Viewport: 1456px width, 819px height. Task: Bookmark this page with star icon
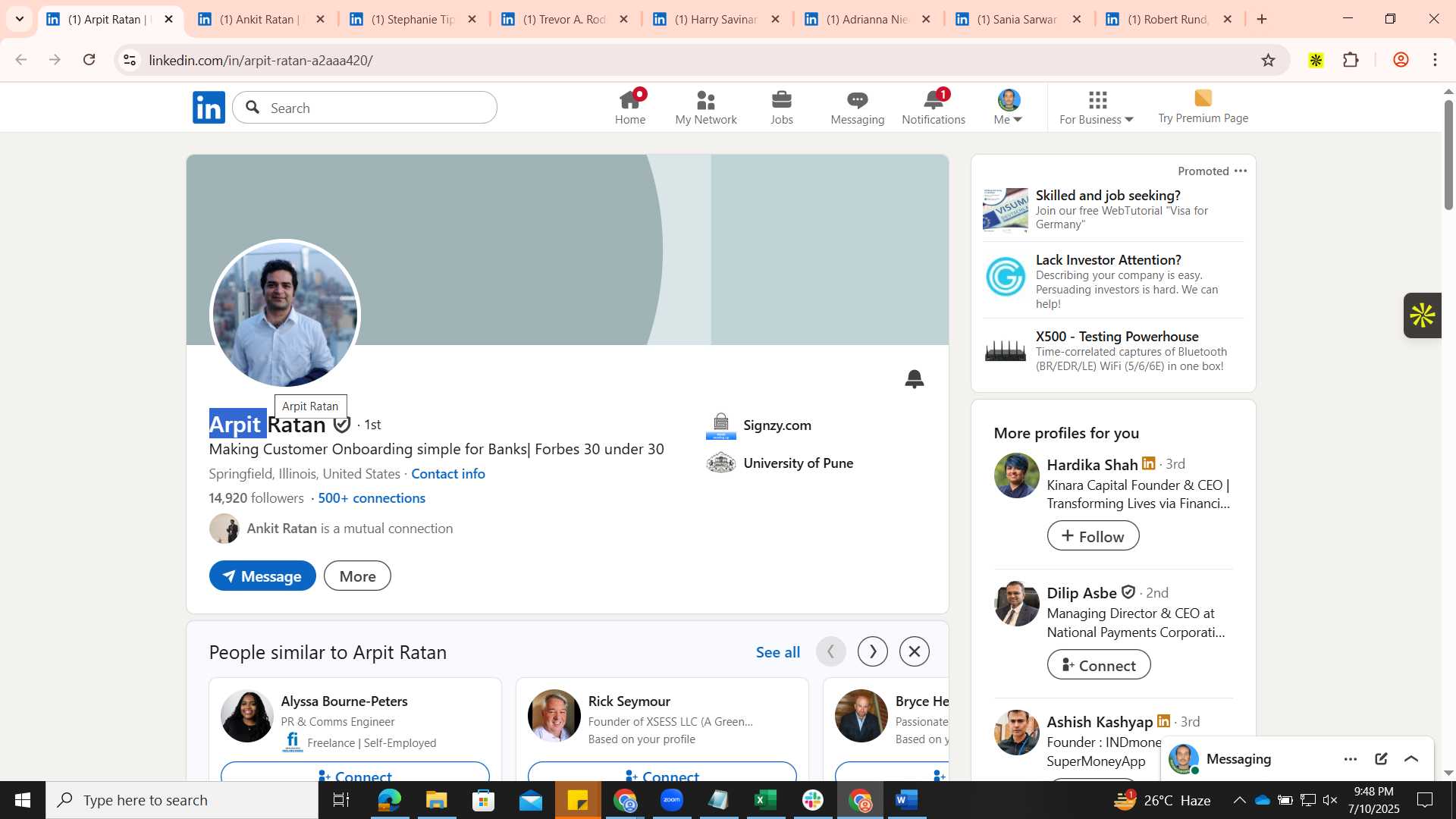click(x=1268, y=60)
